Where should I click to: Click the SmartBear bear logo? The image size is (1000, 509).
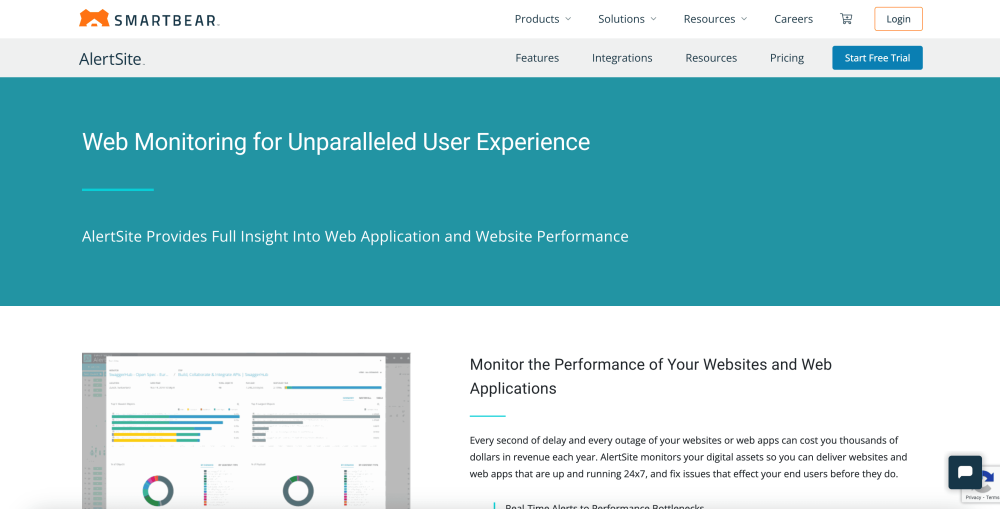[94, 18]
